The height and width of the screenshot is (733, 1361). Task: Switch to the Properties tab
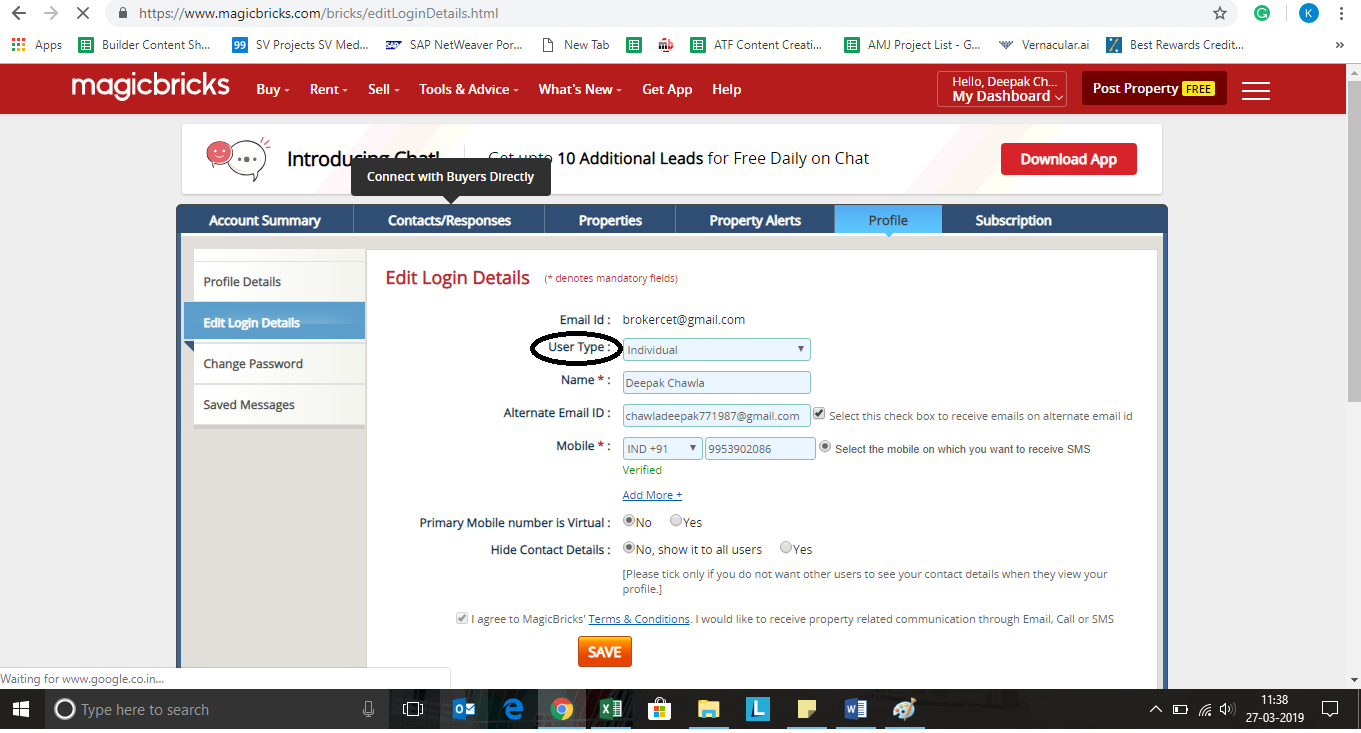click(x=610, y=220)
